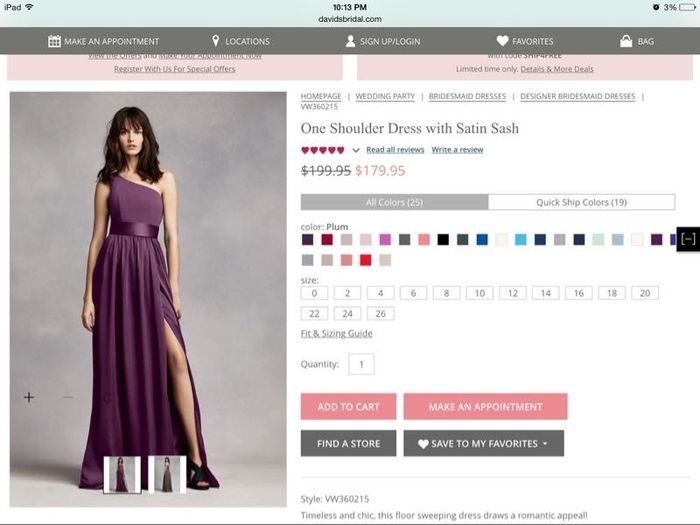Screen dimensions: 700x525
Task: Select the black color swatch
Action: pyautogui.click(x=443, y=240)
